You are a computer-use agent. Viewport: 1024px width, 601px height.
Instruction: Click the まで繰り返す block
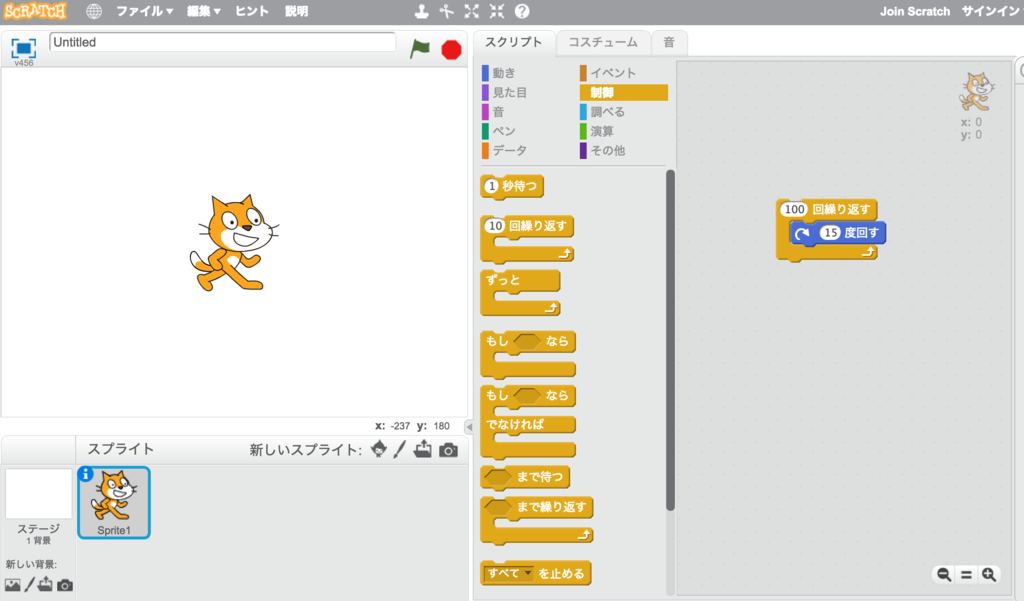[536, 520]
